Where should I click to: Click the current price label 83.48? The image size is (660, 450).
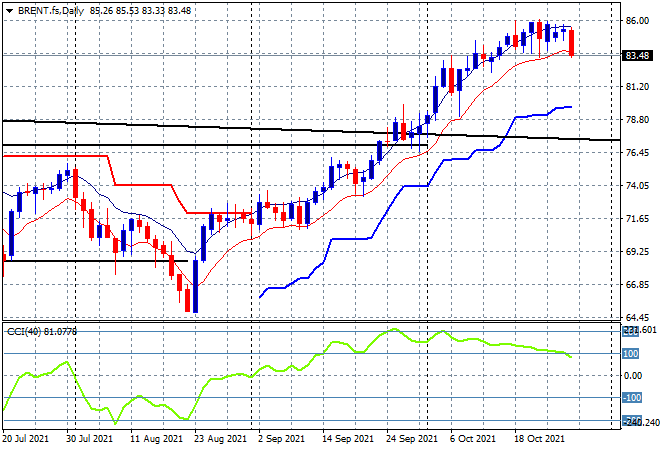637,56
